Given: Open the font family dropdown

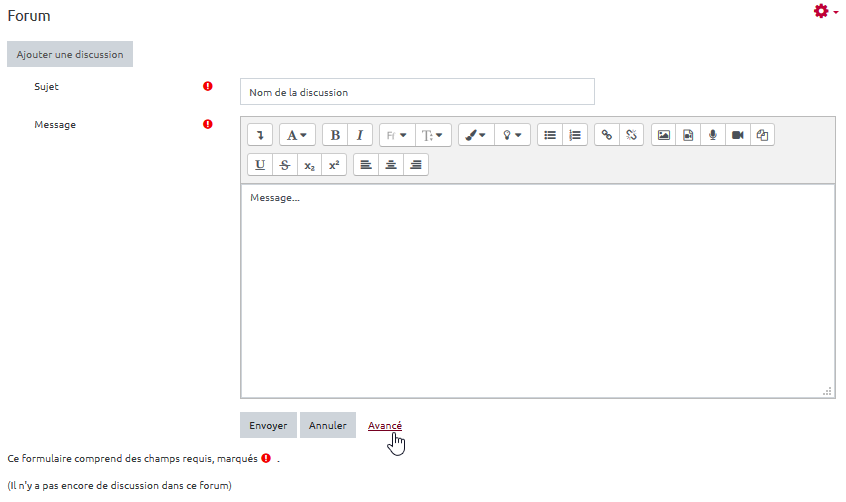Looking at the screenshot, I should click(x=396, y=135).
